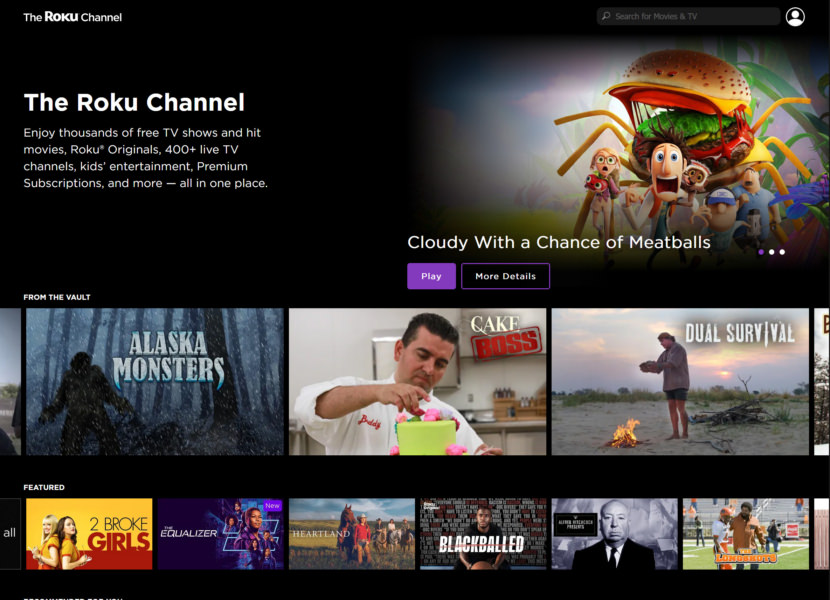The height and width of the screenshot is (600, 830).
Task: Open the Blackballed movie
Action: tap(484, 533)
